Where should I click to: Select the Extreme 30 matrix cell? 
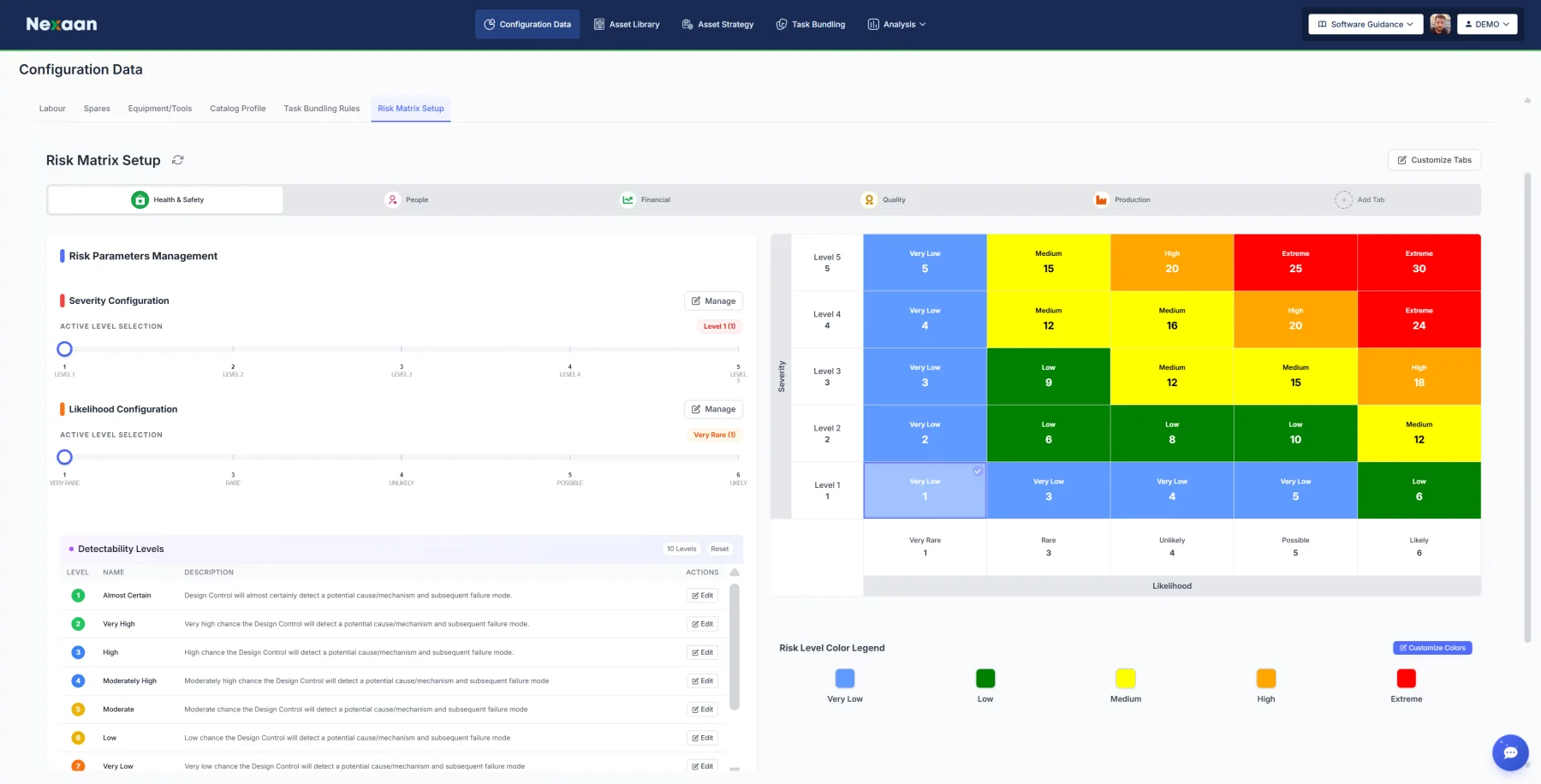(x=1419, y=262)
